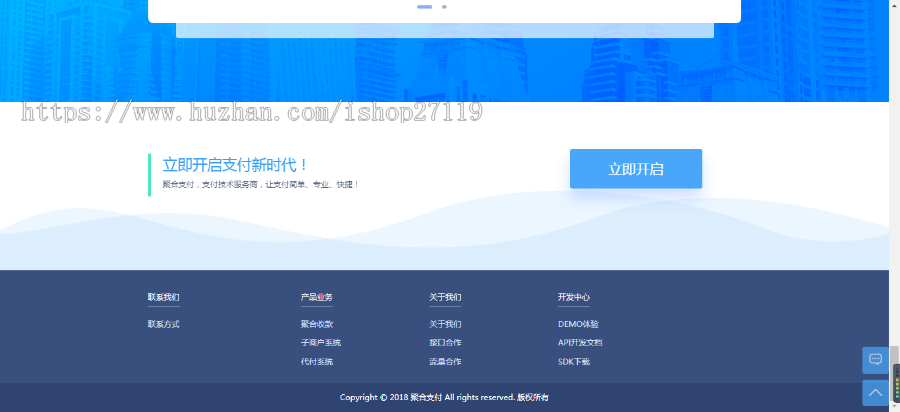Select the second carousel indicator dot
The height and width of the screenshot is (412, 900).
coord(444,7)
